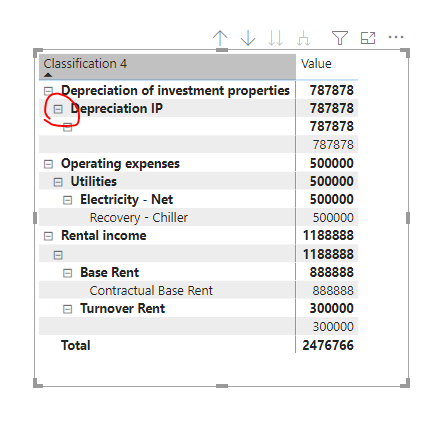Grab the visual's bottom-edge resize handle

pyautogui.click(x=222, y=386)
